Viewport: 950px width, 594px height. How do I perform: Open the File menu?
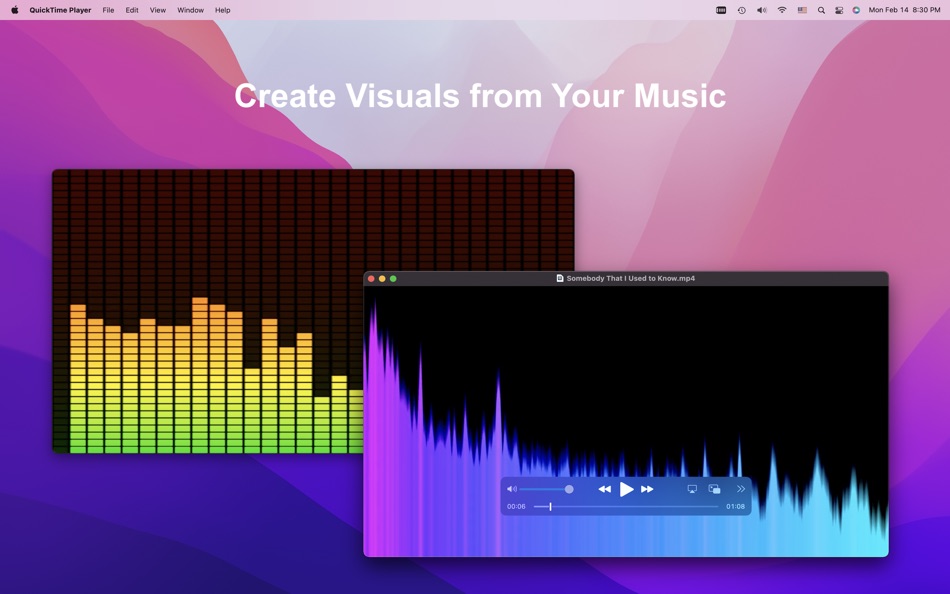(x=108, y=10)
